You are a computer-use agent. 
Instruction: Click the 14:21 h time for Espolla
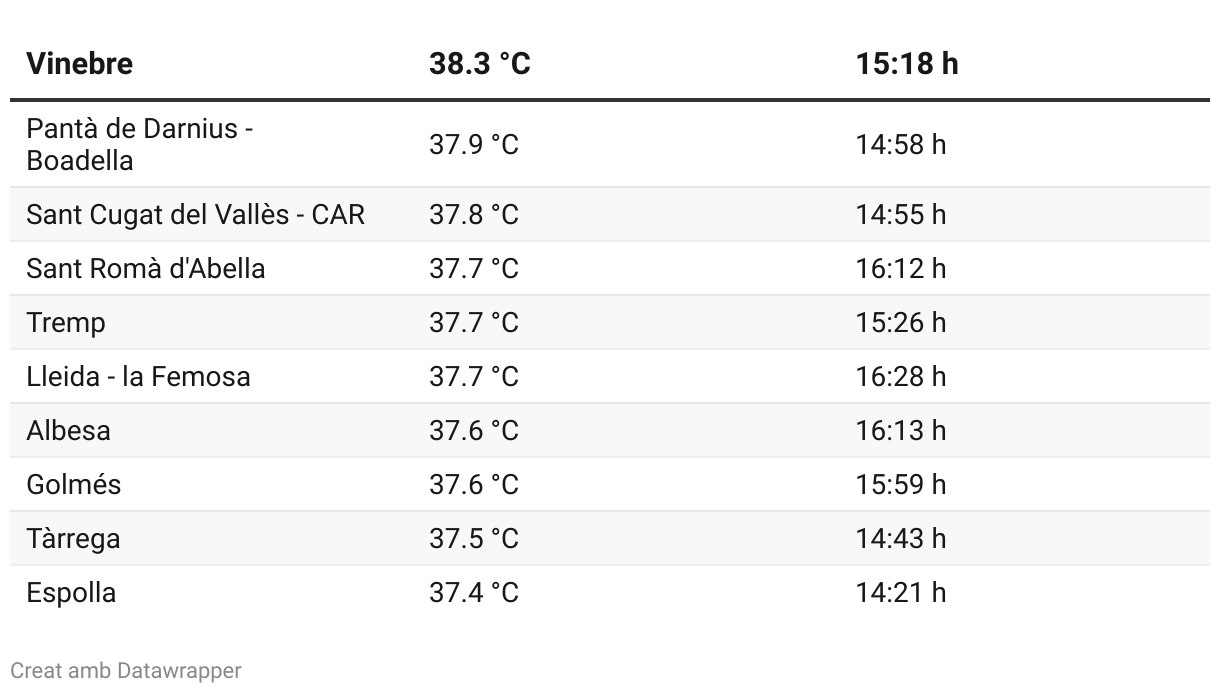(900, 592)
